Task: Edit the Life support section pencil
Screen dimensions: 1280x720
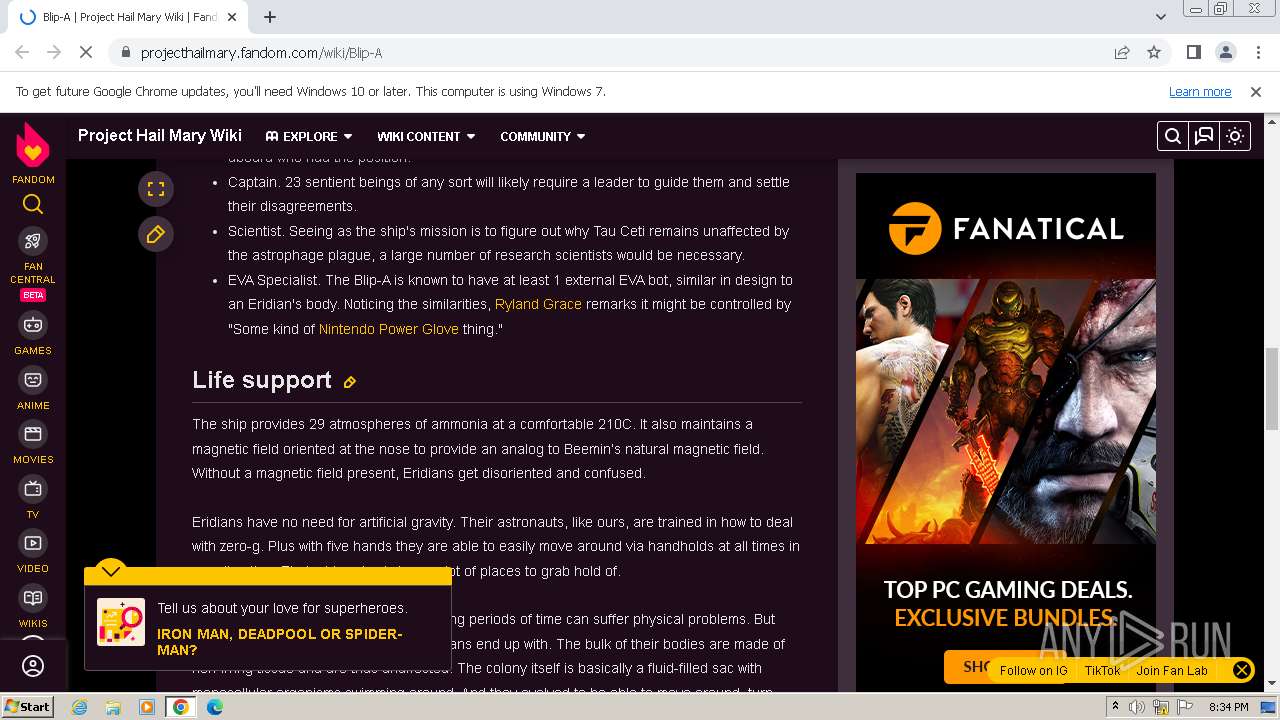Action: [x=350, y=382]
